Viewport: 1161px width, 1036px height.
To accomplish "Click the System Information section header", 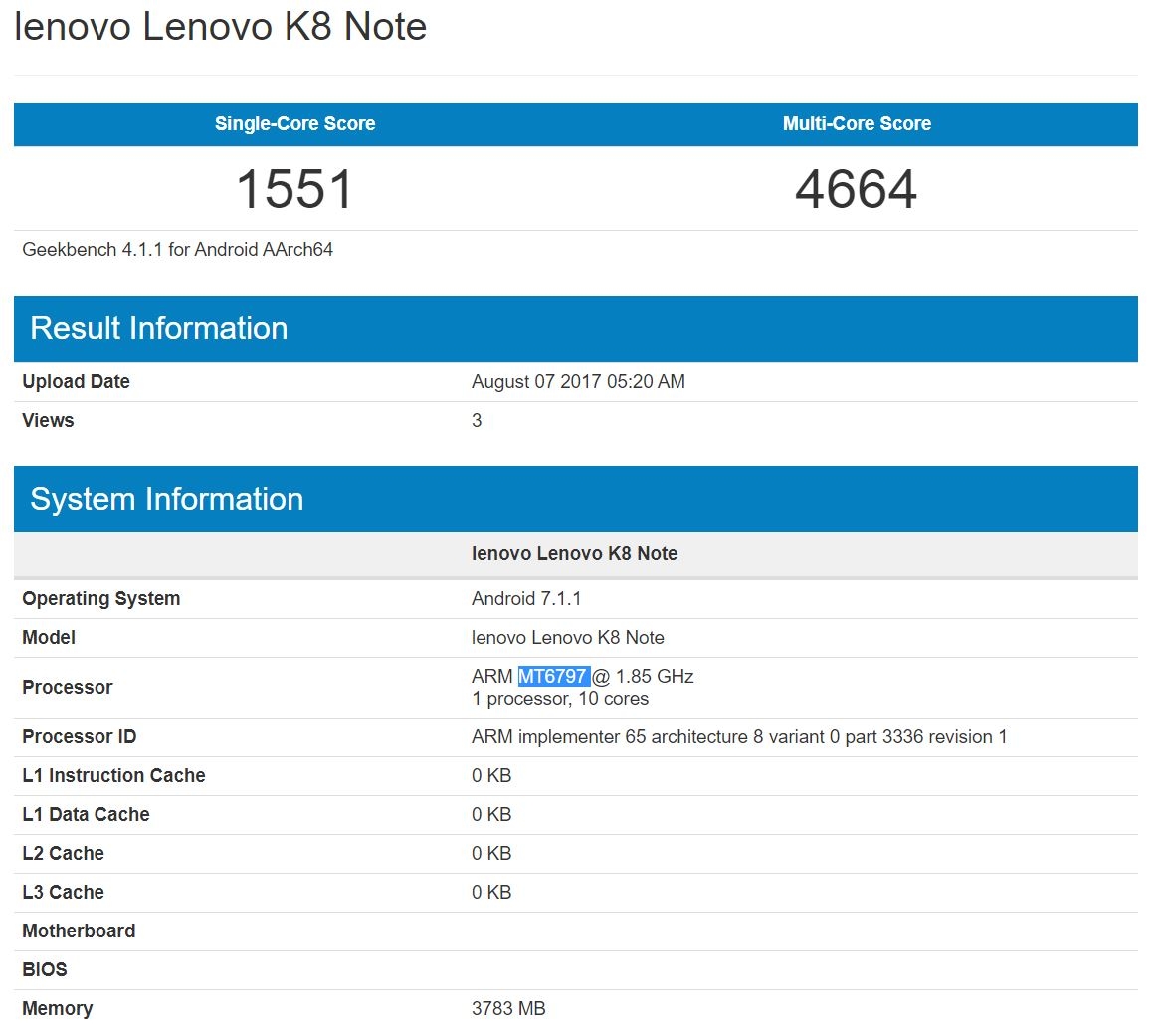I will (167, 499).
